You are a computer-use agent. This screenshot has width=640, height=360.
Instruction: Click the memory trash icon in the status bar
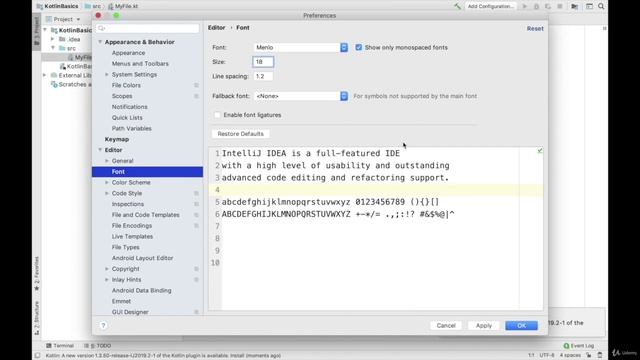(600, 355)
